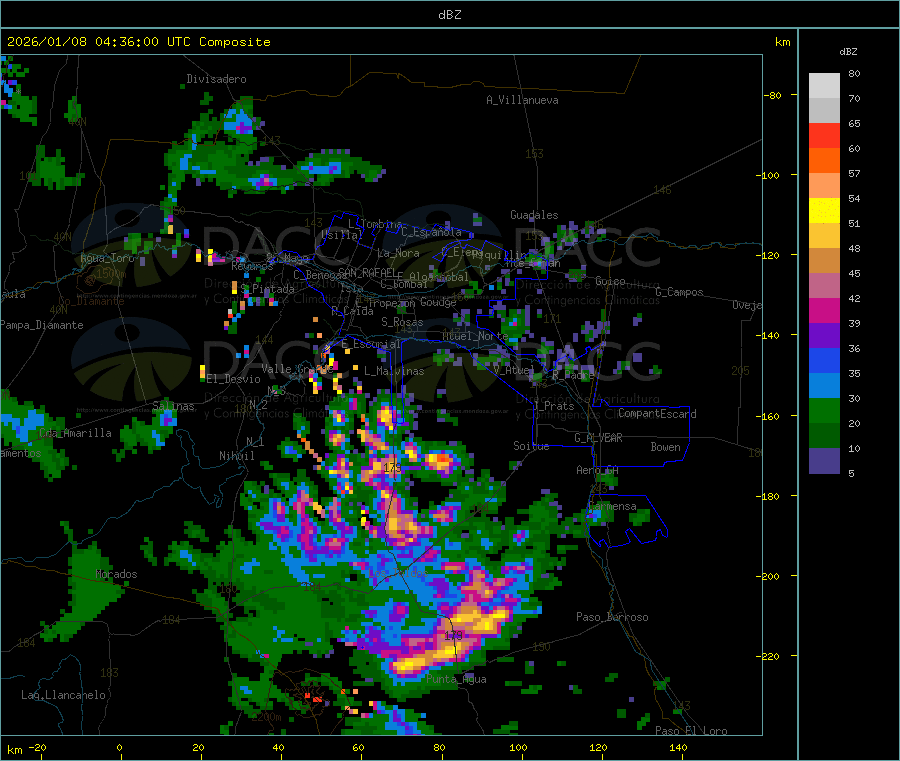The width and height of the screenshot is (900, 761).
Task: Select the Morados map label
Action: tap(117, 574)
